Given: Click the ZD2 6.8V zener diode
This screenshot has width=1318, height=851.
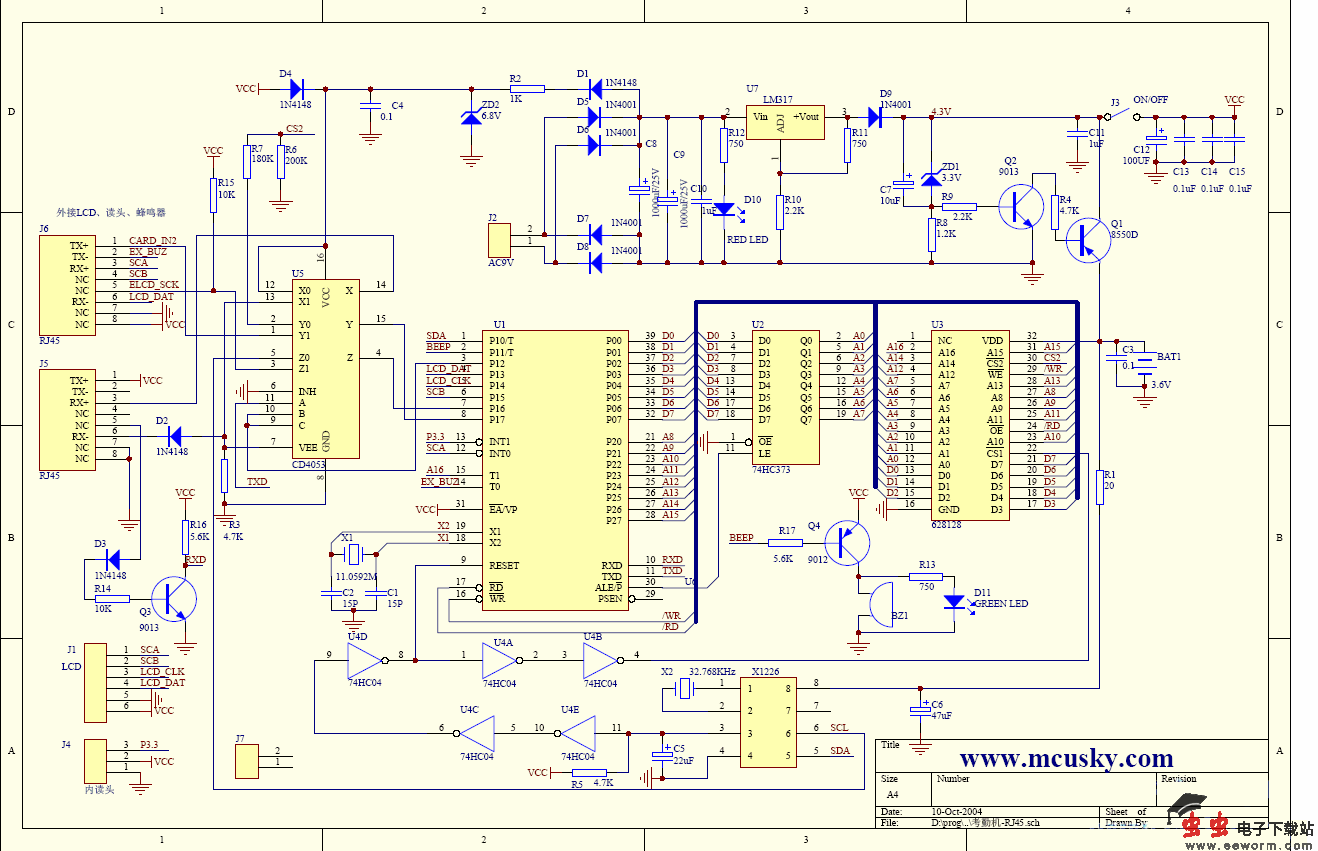Looking at the screenshot, I should [x=470, y=118].
